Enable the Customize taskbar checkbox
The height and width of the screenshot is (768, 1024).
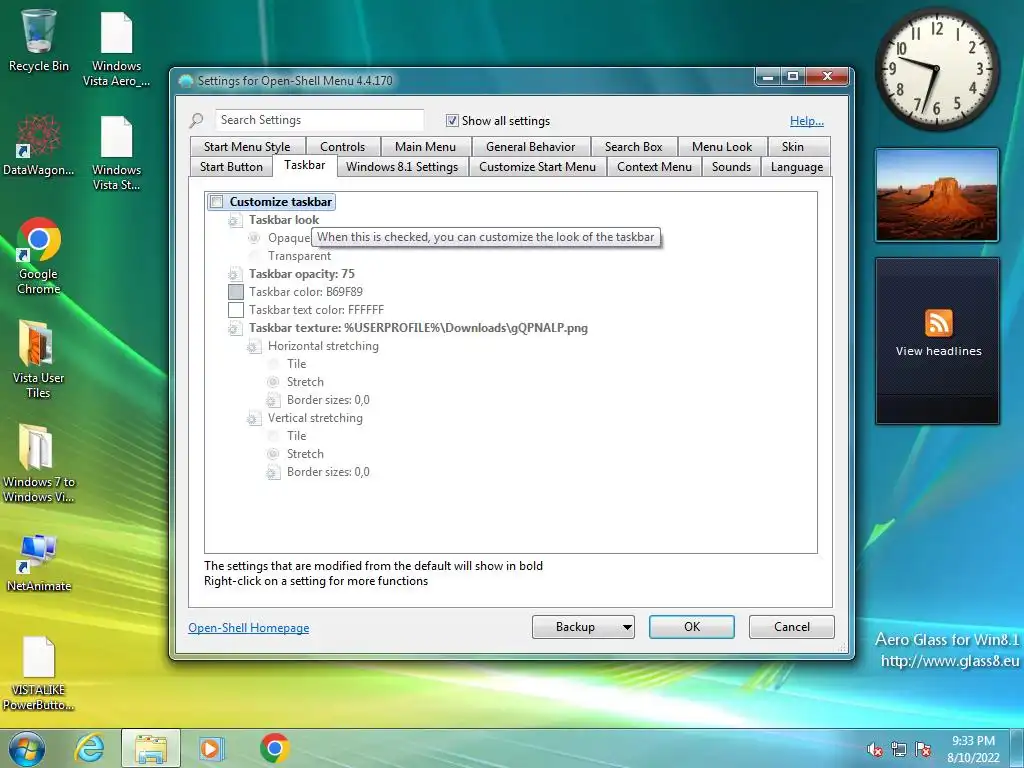click(x=217, y=202)
